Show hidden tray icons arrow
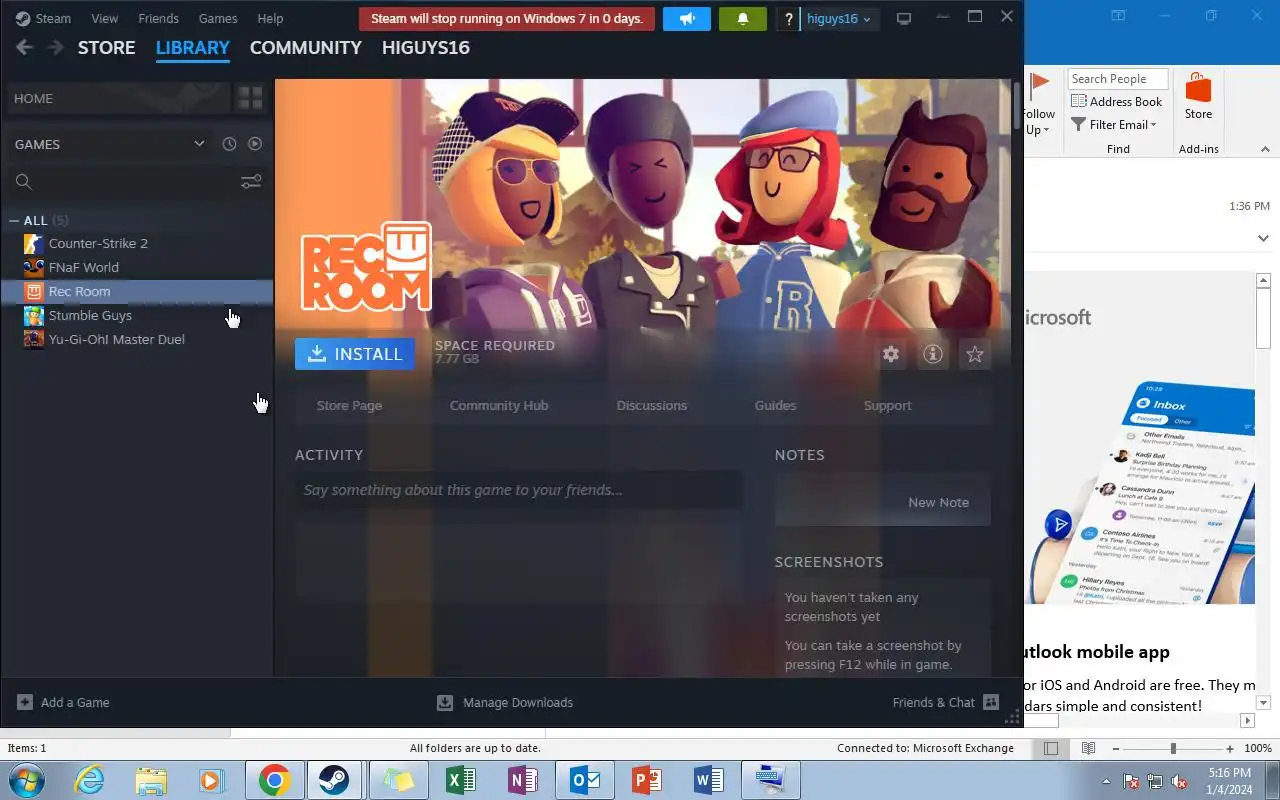 [x=1106, y=781]
